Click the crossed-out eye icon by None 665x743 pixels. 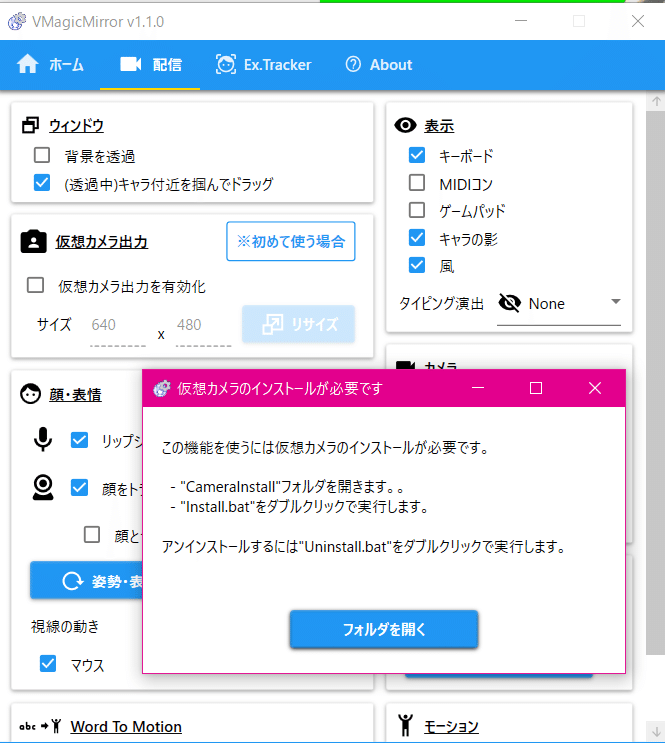coord(510,303)
